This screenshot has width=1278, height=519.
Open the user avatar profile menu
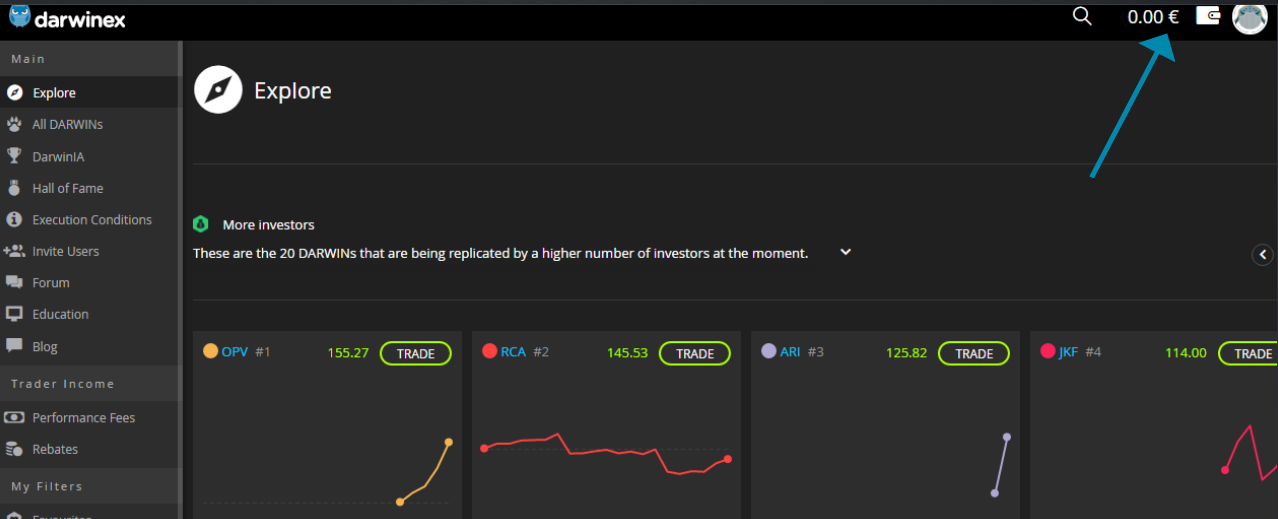point(1250,17)
